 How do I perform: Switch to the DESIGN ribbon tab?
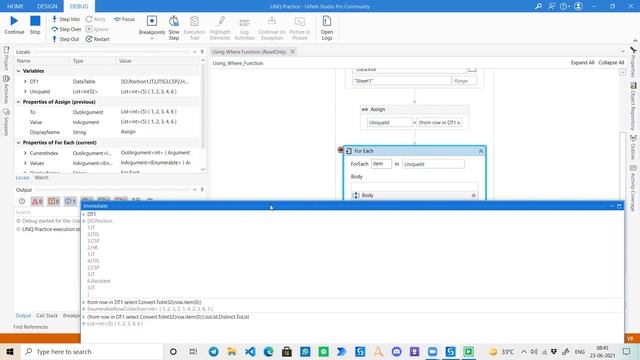click(x=47, y=6)
